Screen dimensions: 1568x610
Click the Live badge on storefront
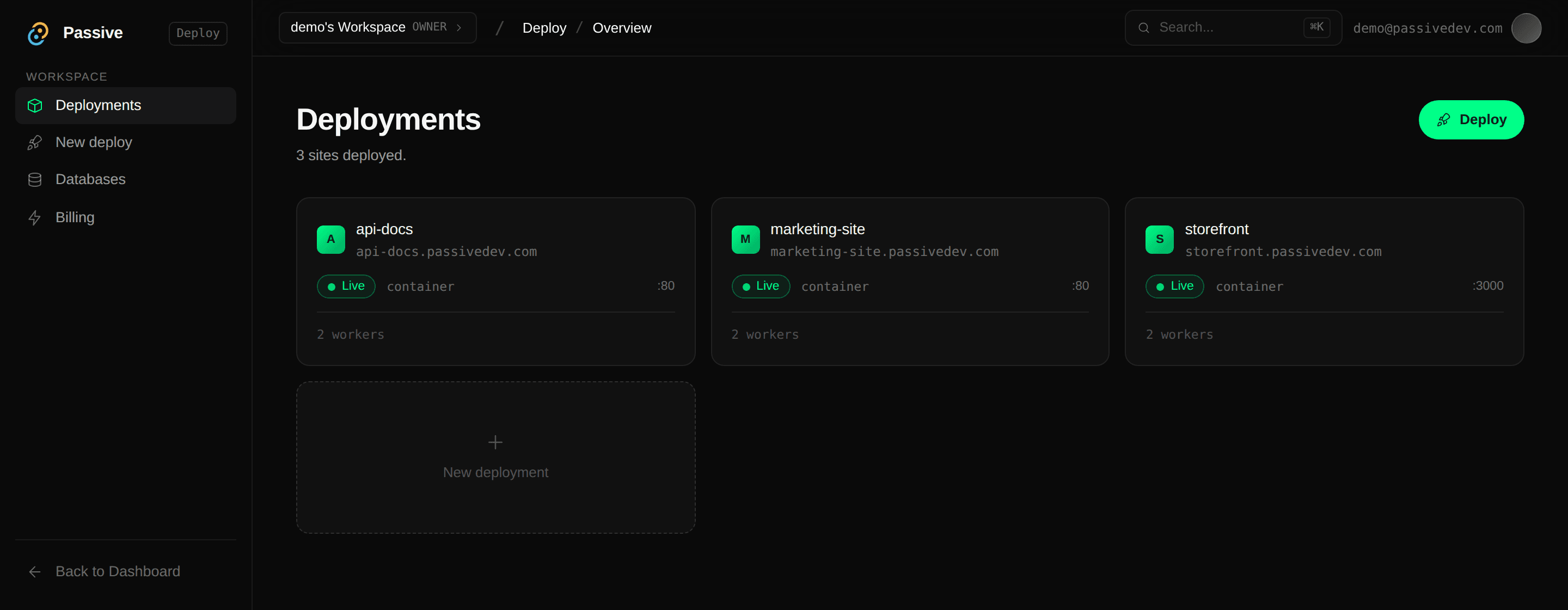[x=1174, y=286]
